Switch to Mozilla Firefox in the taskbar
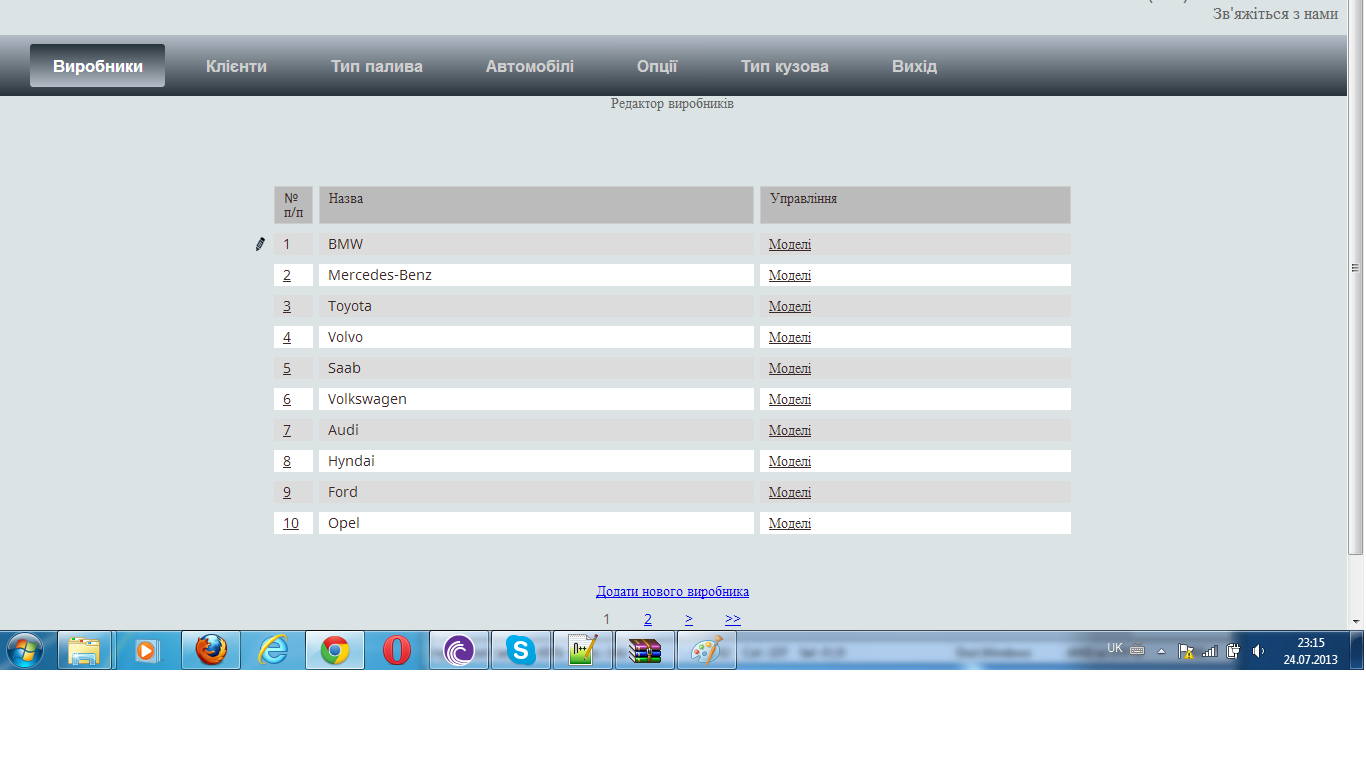1366x768 pixels. click(211, 651)
